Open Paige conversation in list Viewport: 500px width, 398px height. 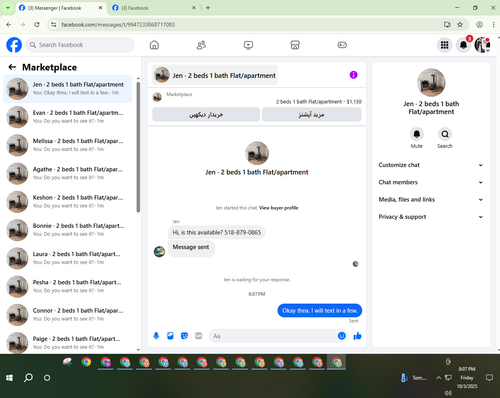[x=68, y=343]
